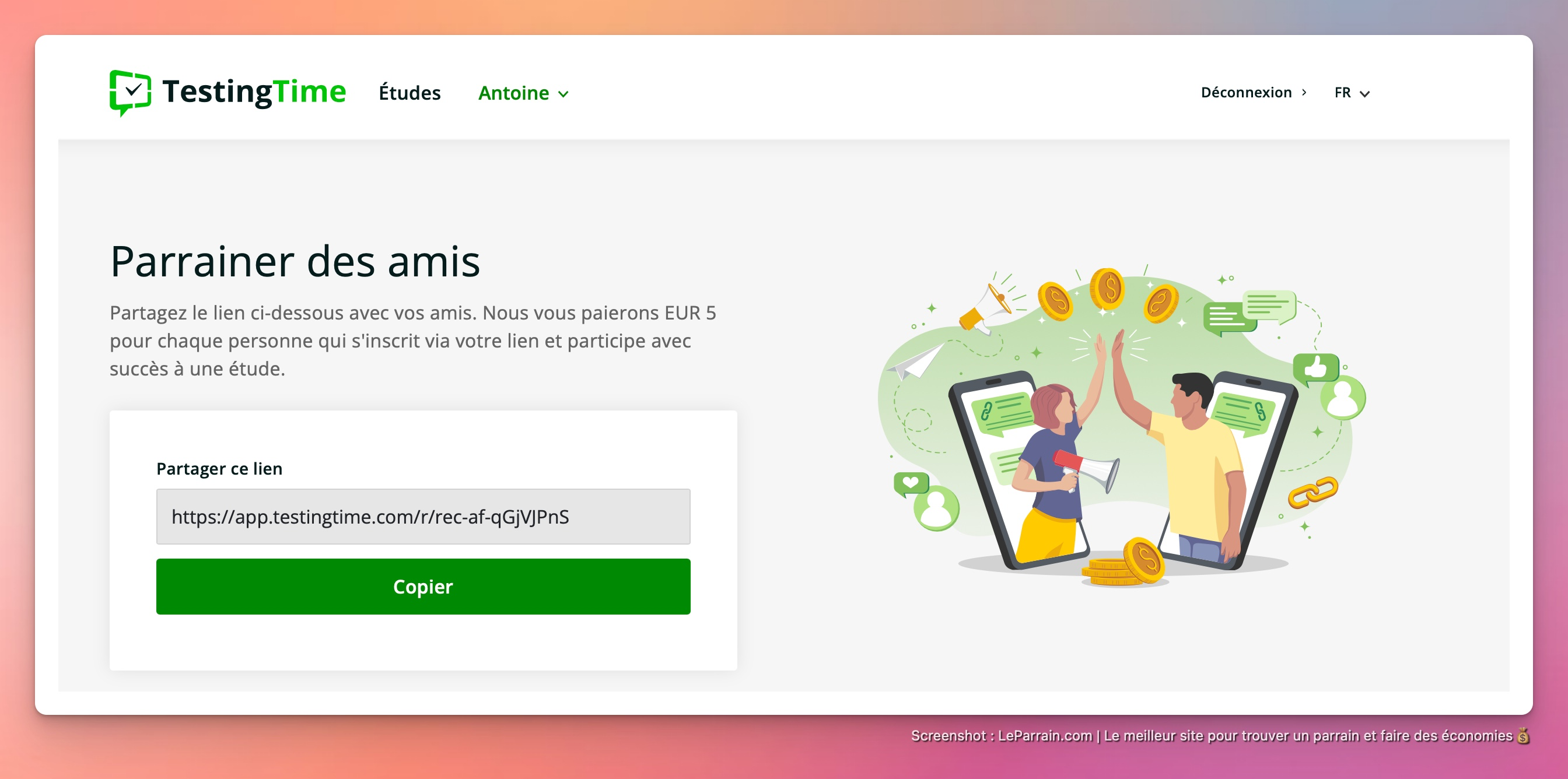Viewport: 1568px width, 779px height.
Task: Click the arrow icon beside Déconnexion
Action: [1304, 93]
